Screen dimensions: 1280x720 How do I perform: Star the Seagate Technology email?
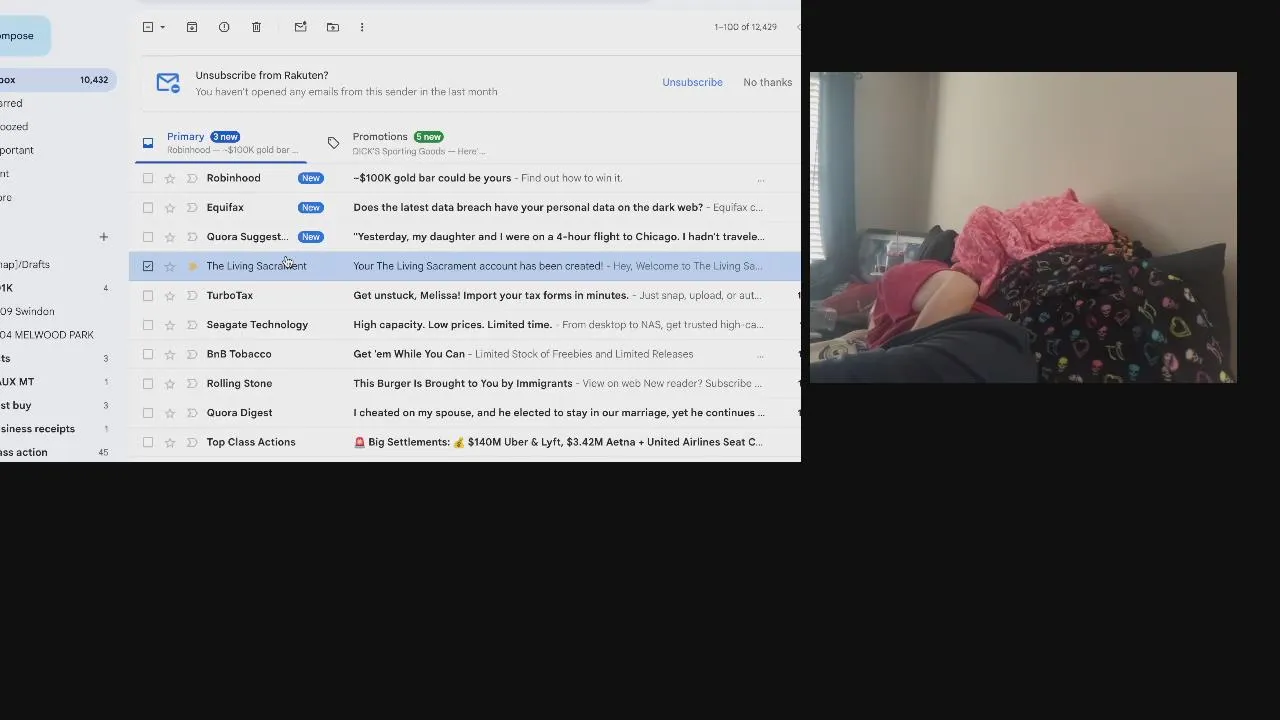170,325
